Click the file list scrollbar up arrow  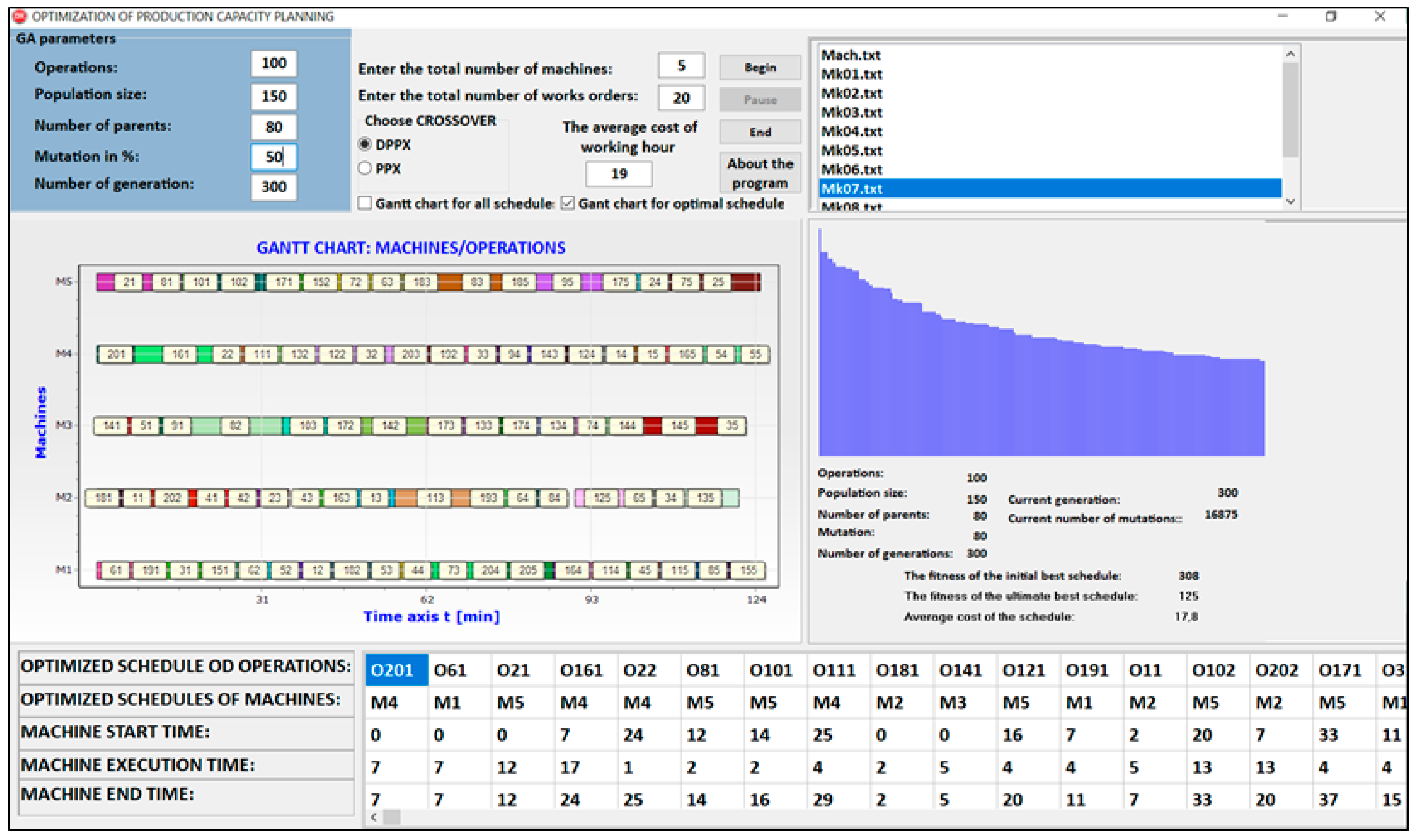pyautogui.click(x=1291, y=54)
